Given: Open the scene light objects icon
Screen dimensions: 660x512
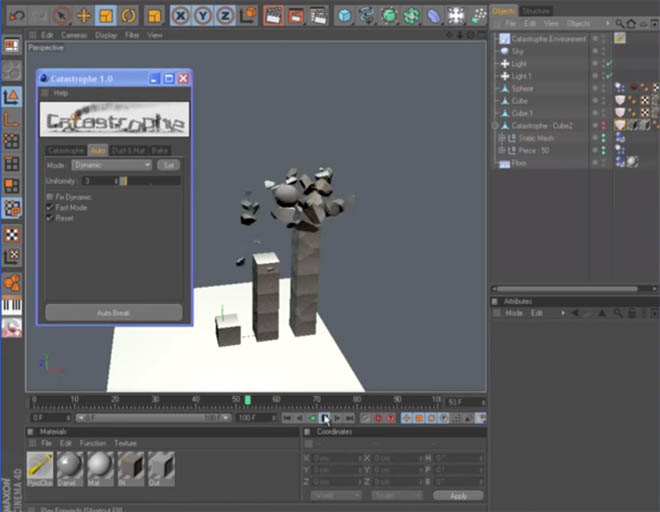Looking at the screenshot, I should tap(456, 16).
